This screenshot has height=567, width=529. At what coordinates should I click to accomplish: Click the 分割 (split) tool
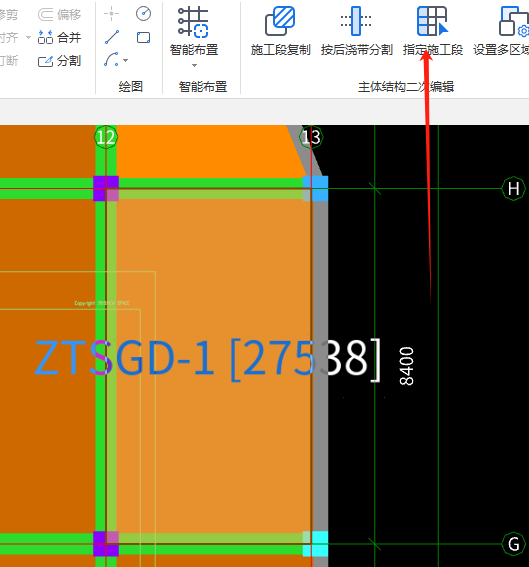pos(60,61)
